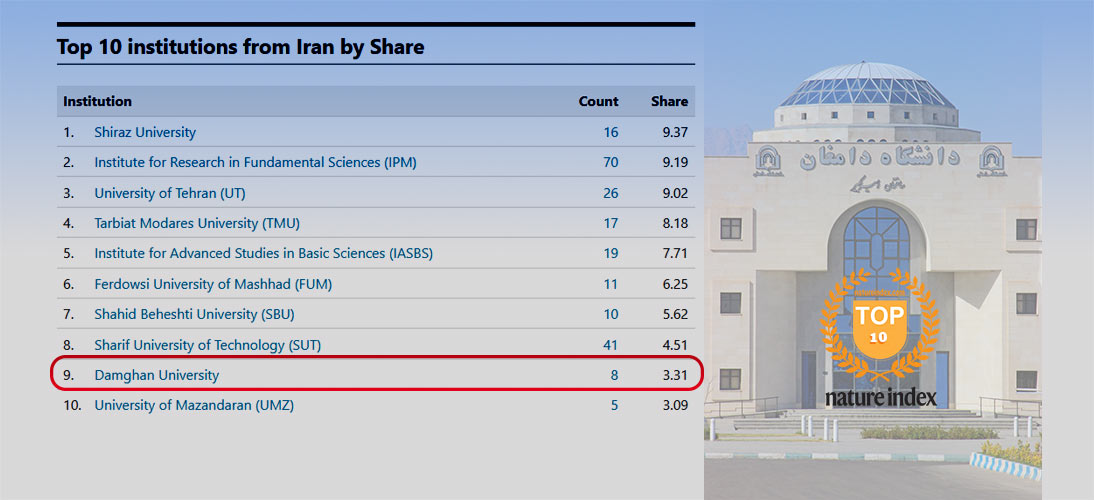
Task: Click the Count column header
Action: (x=599, y=101)
